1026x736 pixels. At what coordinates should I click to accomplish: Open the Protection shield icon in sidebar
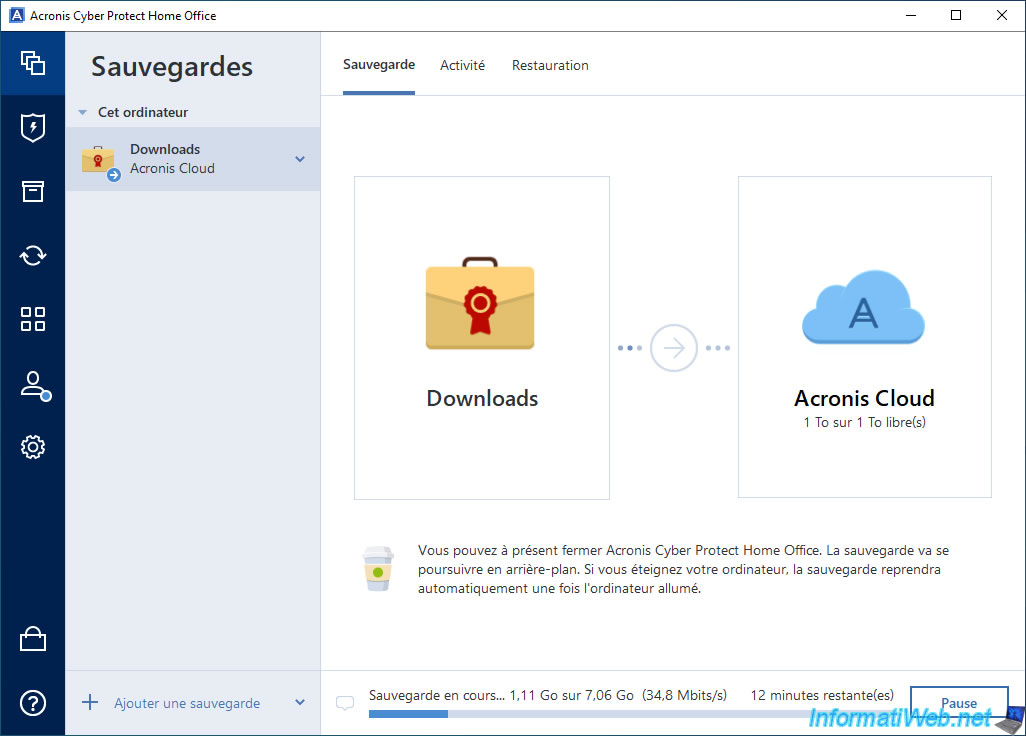(x=33, y=128)
